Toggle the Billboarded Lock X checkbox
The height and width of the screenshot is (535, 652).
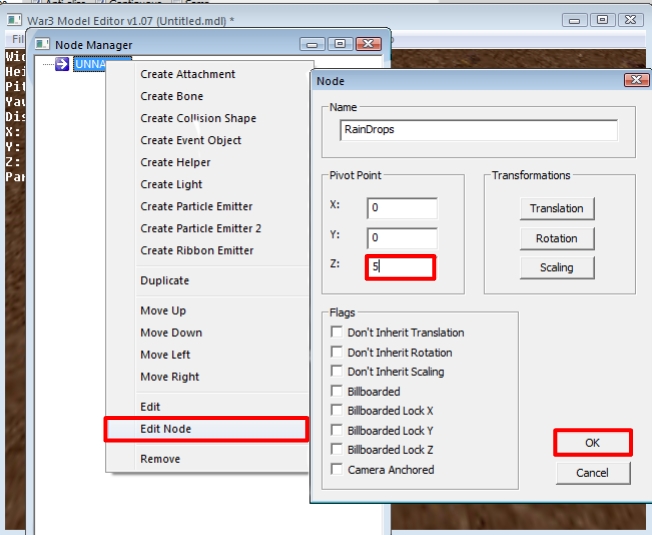click(336, 410)
